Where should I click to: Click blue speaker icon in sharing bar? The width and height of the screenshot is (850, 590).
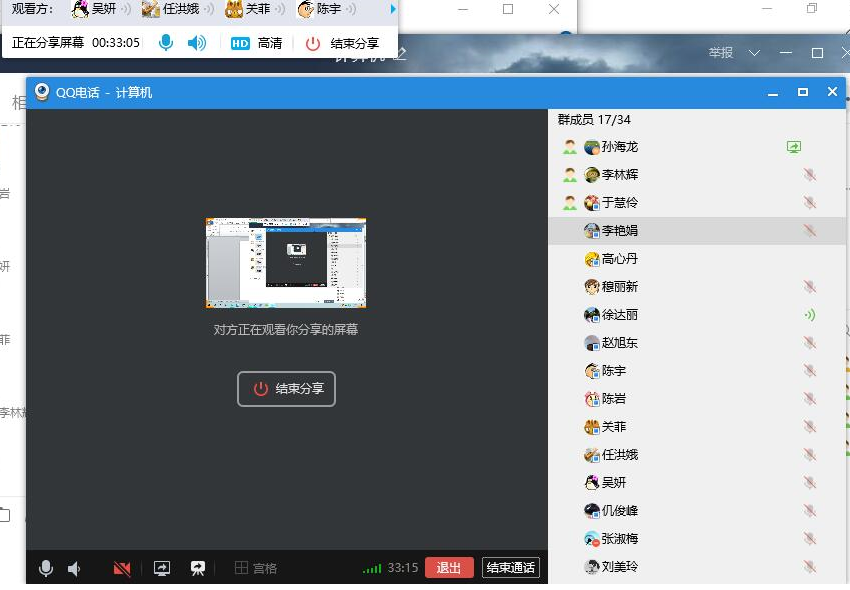click(x=197, y=43)
